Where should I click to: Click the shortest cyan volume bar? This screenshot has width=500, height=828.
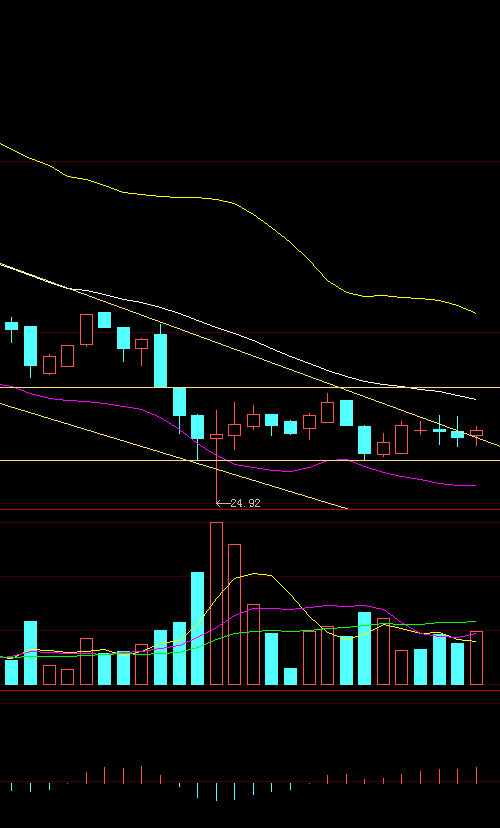point(290,676)
